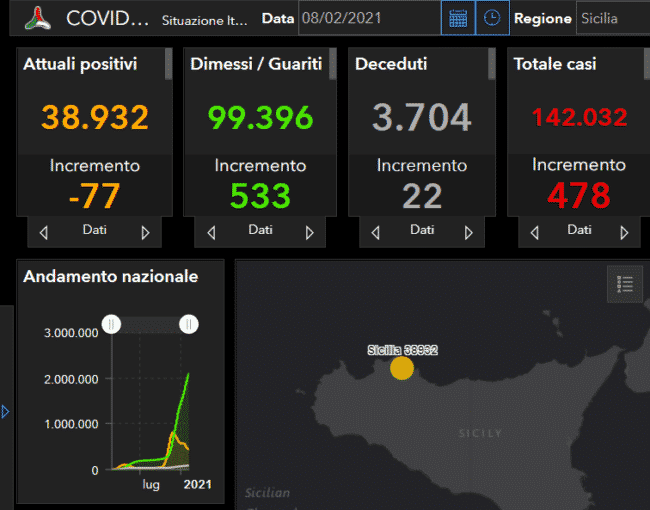The height and width of the screenshot is (510, 650).
Task: Go to previous page of Deceduti card
Action: tap(375, 233)
